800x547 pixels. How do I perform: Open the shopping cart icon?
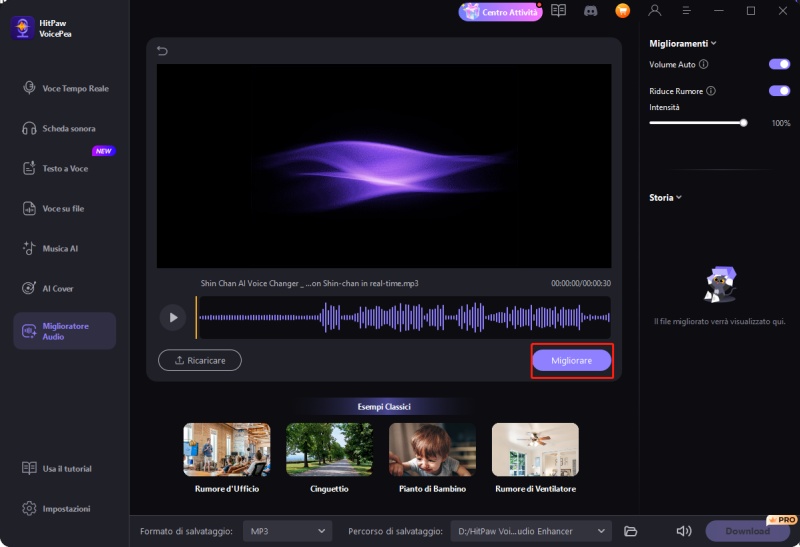(x=623, y=11)
